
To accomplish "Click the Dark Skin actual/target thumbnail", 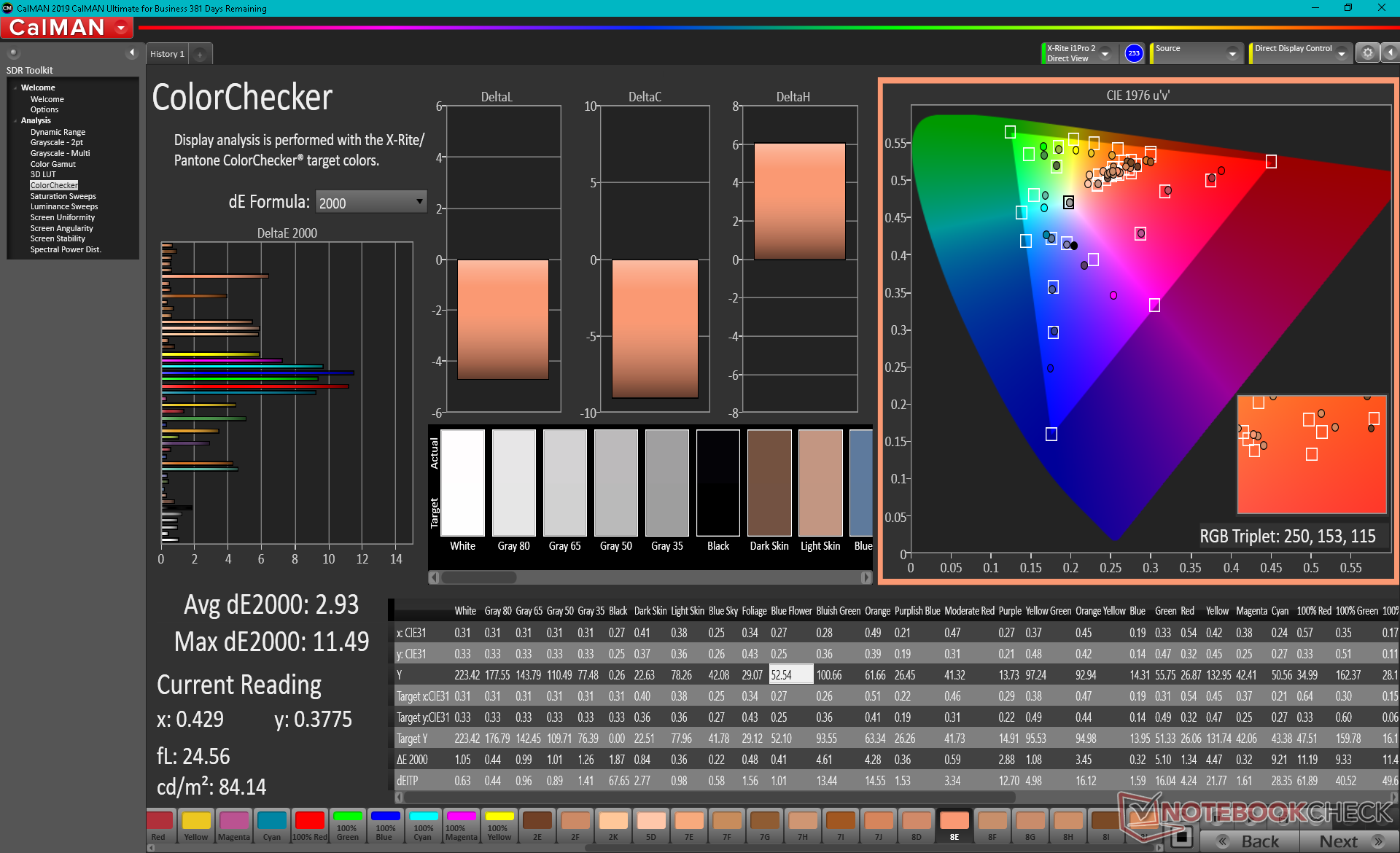I will tap(769, 483).
